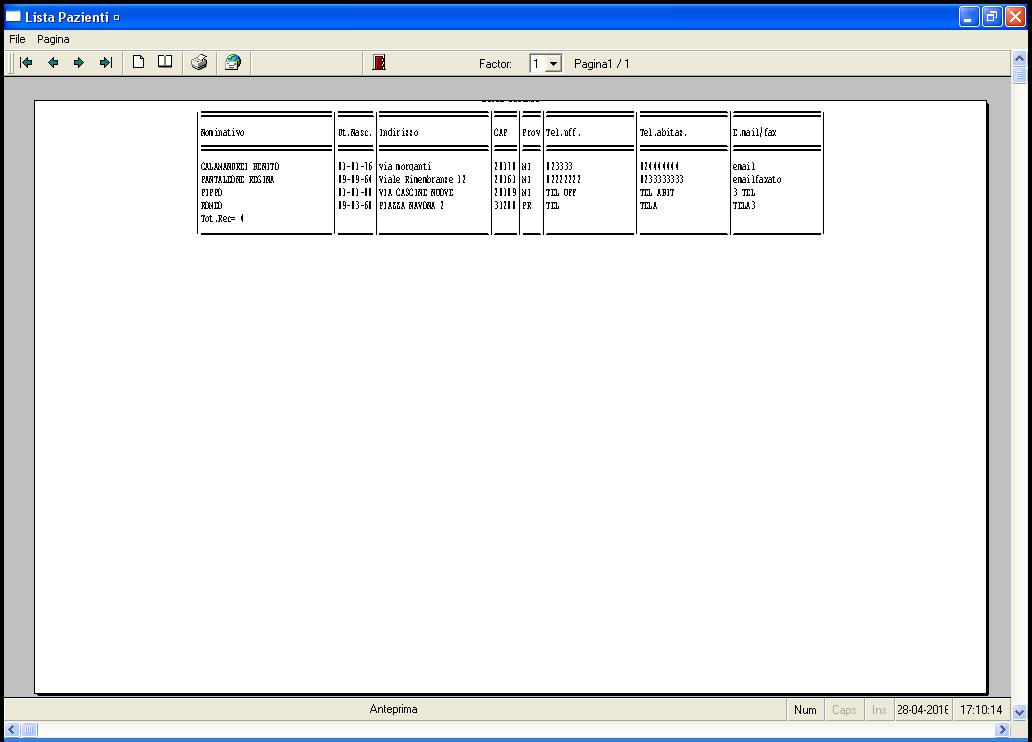Click the '123333' phone number cell
This screenshot has height=742, width=1032.
coord(559,167)
